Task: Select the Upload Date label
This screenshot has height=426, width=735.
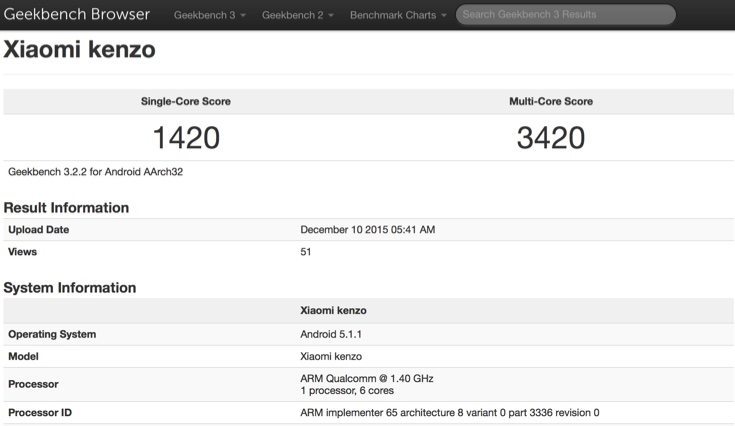Action: pos(38,230)
